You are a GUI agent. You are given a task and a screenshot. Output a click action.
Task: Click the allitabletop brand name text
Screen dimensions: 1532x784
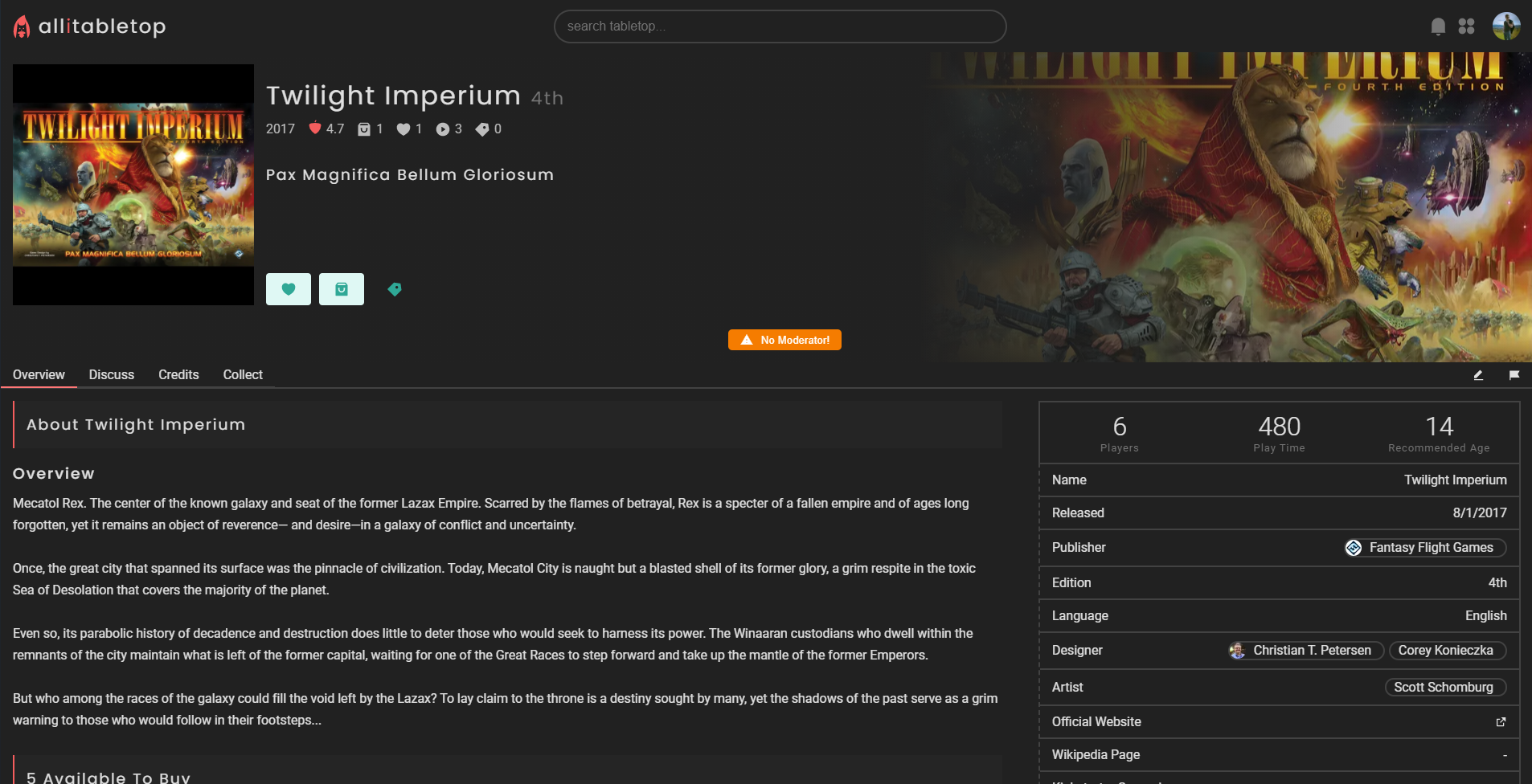point(102,27)
